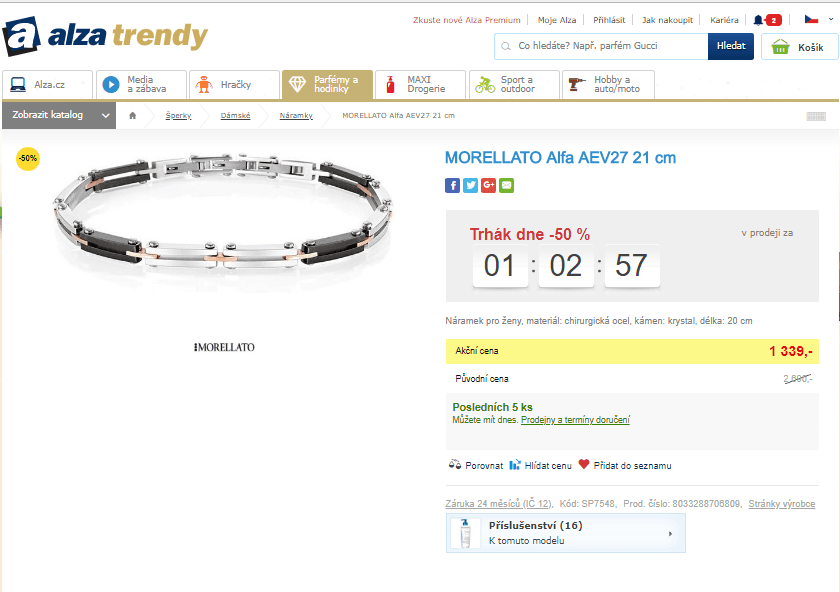Viewport: 840px width, 592px height.
Task: Expand the Zobrazit katalog dropdown
Action: (59, 115)
